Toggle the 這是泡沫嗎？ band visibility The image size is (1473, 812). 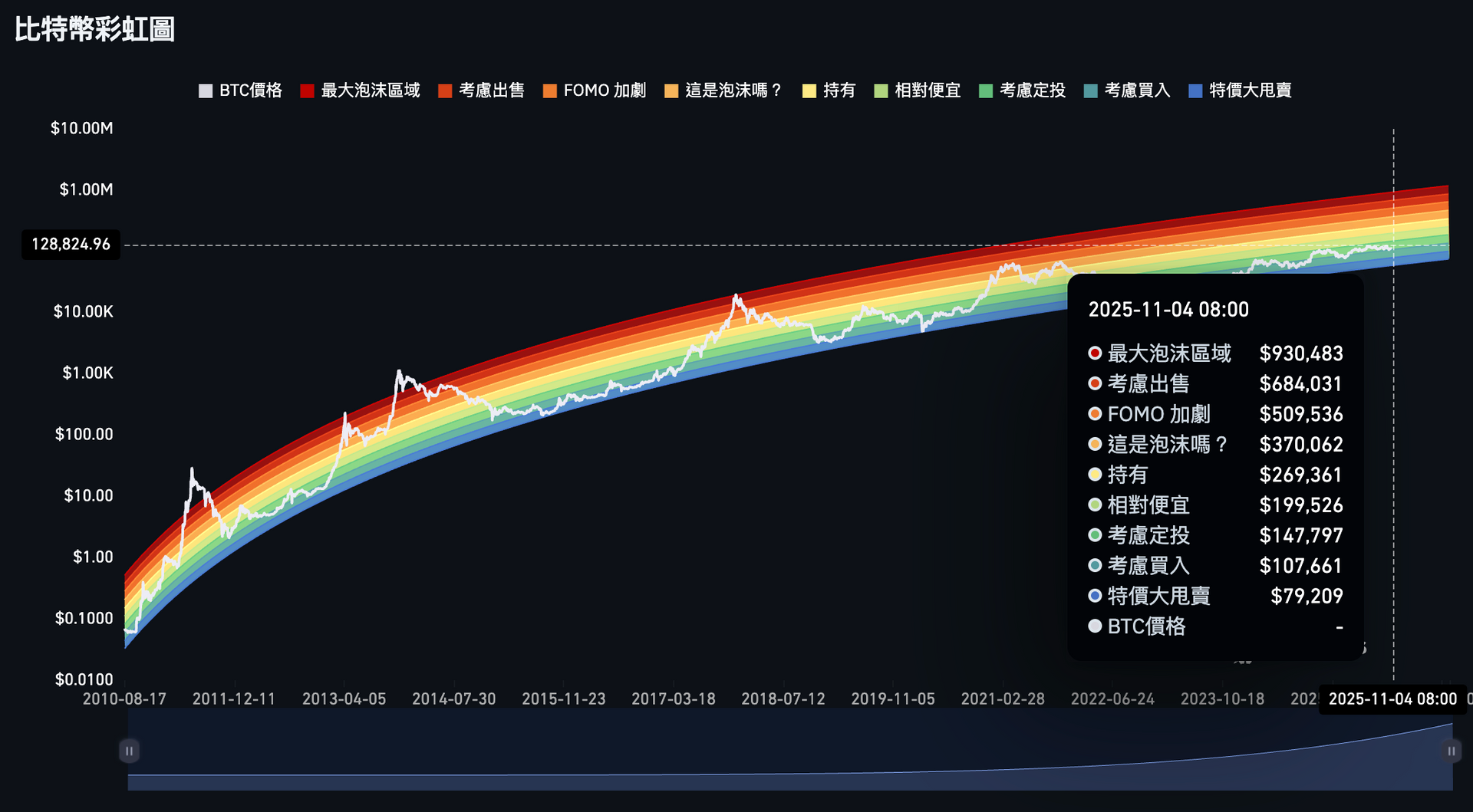(670, 90)
